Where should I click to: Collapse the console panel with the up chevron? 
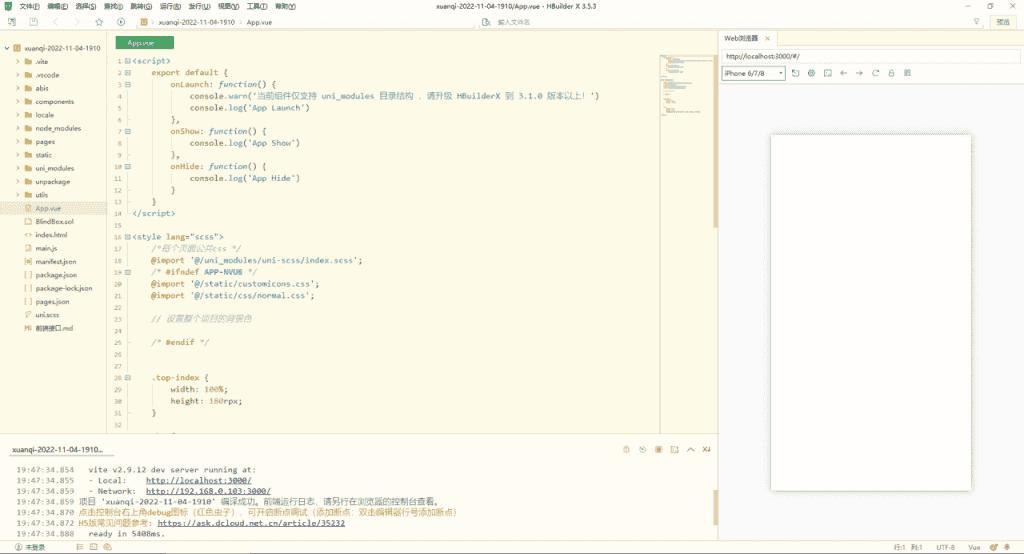pos(690,449)
